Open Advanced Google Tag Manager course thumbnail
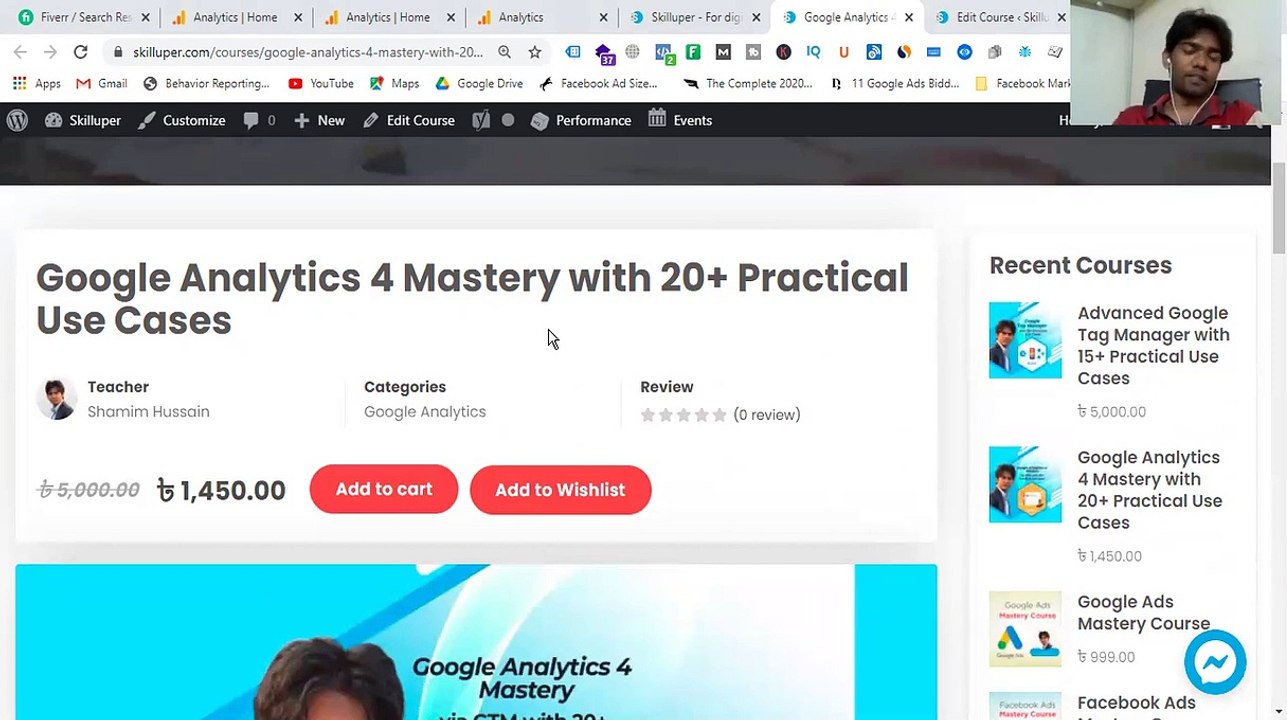Viewport: 1287px width, 720px height. [1025, 340]
